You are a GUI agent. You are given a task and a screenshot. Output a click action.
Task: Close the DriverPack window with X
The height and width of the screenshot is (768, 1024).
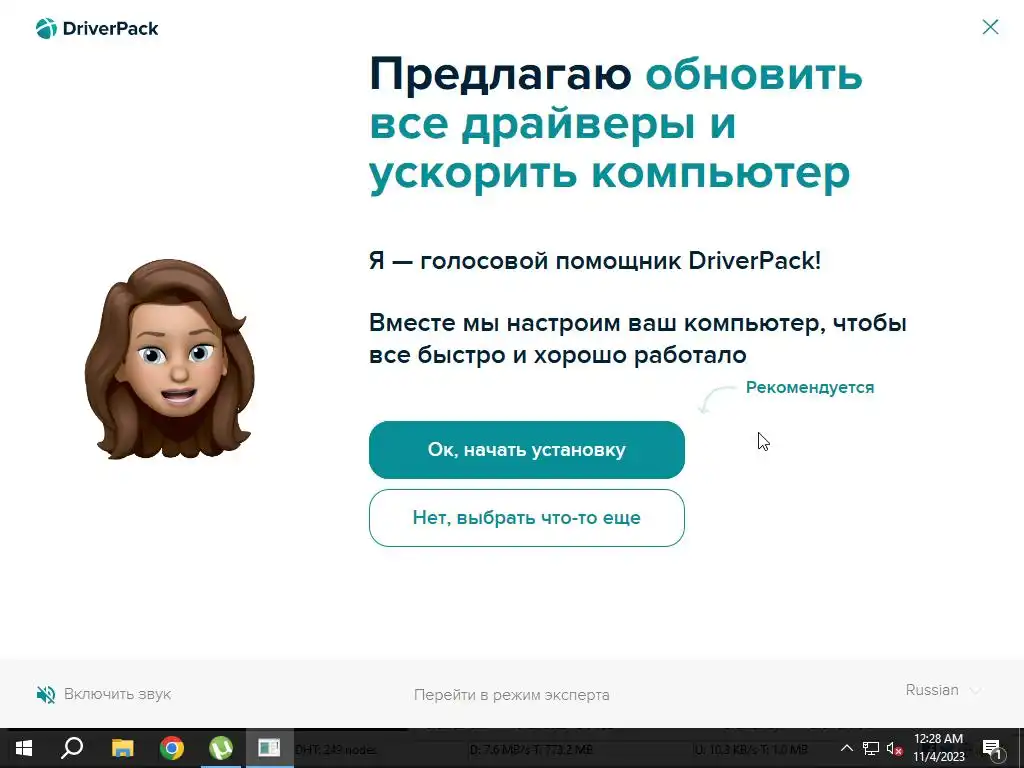tap(990, 27)
